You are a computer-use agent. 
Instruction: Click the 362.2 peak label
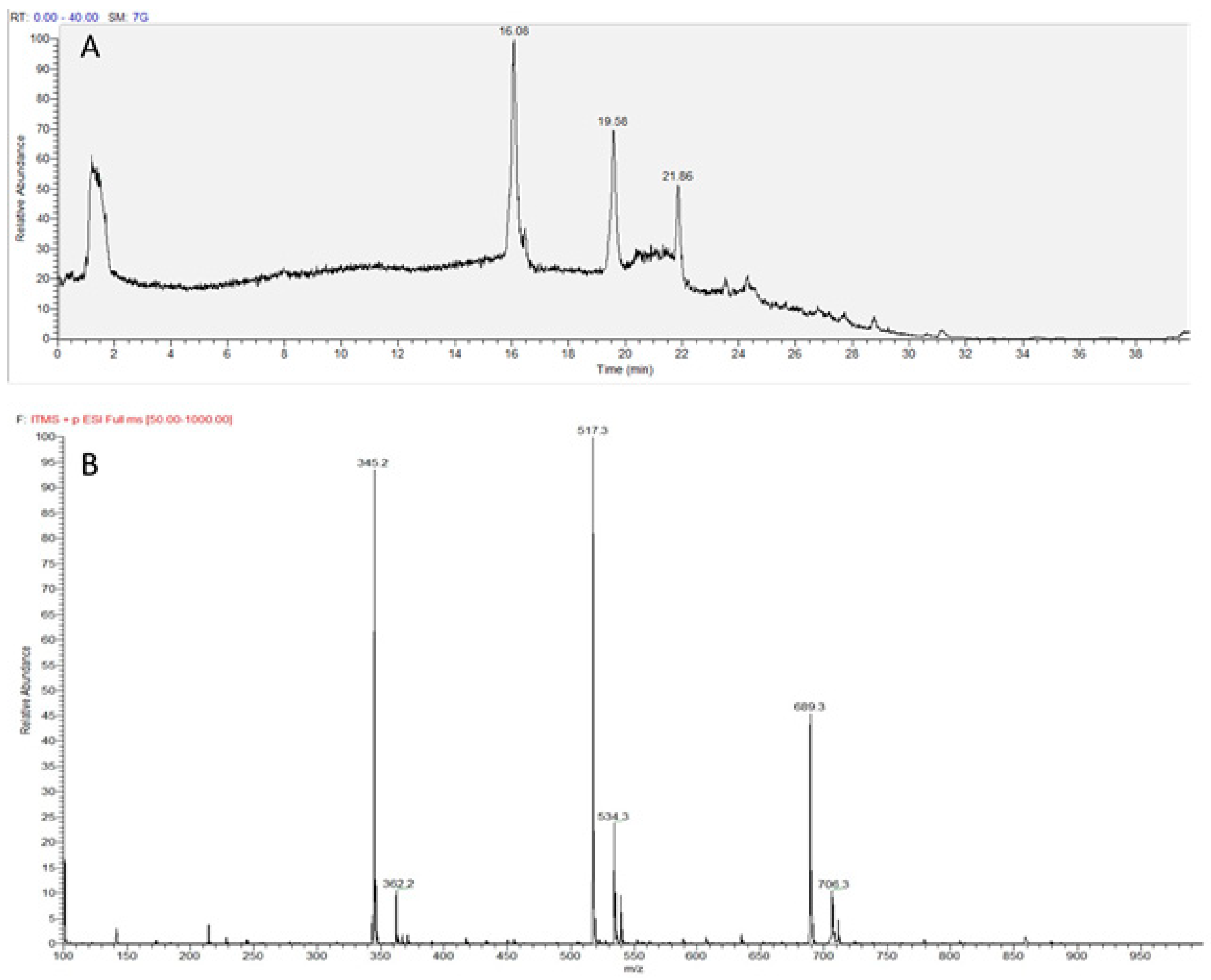click(398, 883)
